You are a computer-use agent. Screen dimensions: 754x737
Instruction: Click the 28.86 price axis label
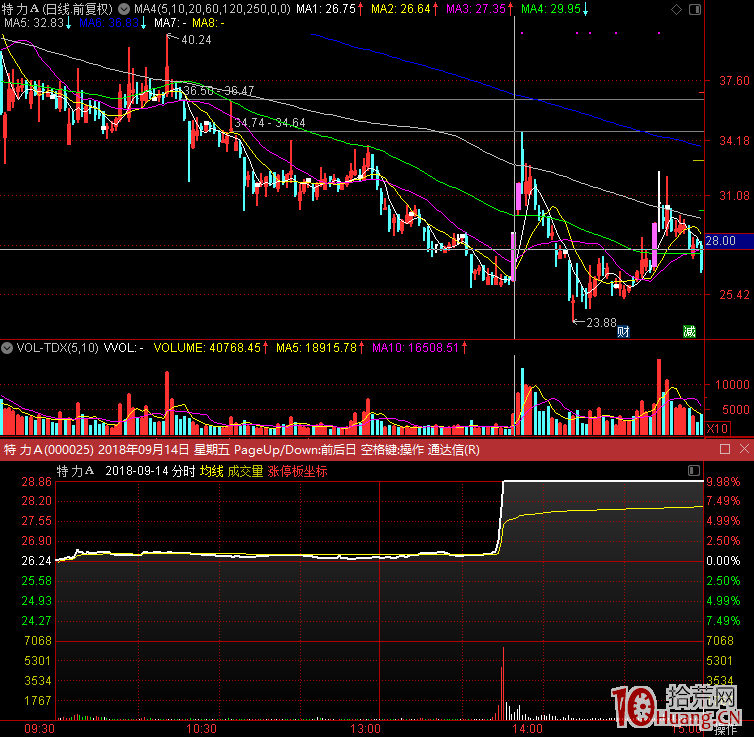point(36,482)
